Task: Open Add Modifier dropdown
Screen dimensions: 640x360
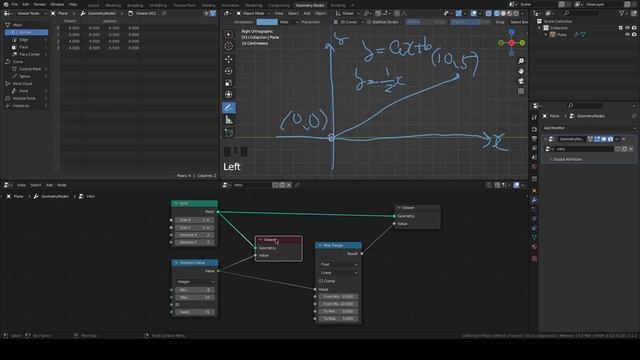Action: pos(588,128)
